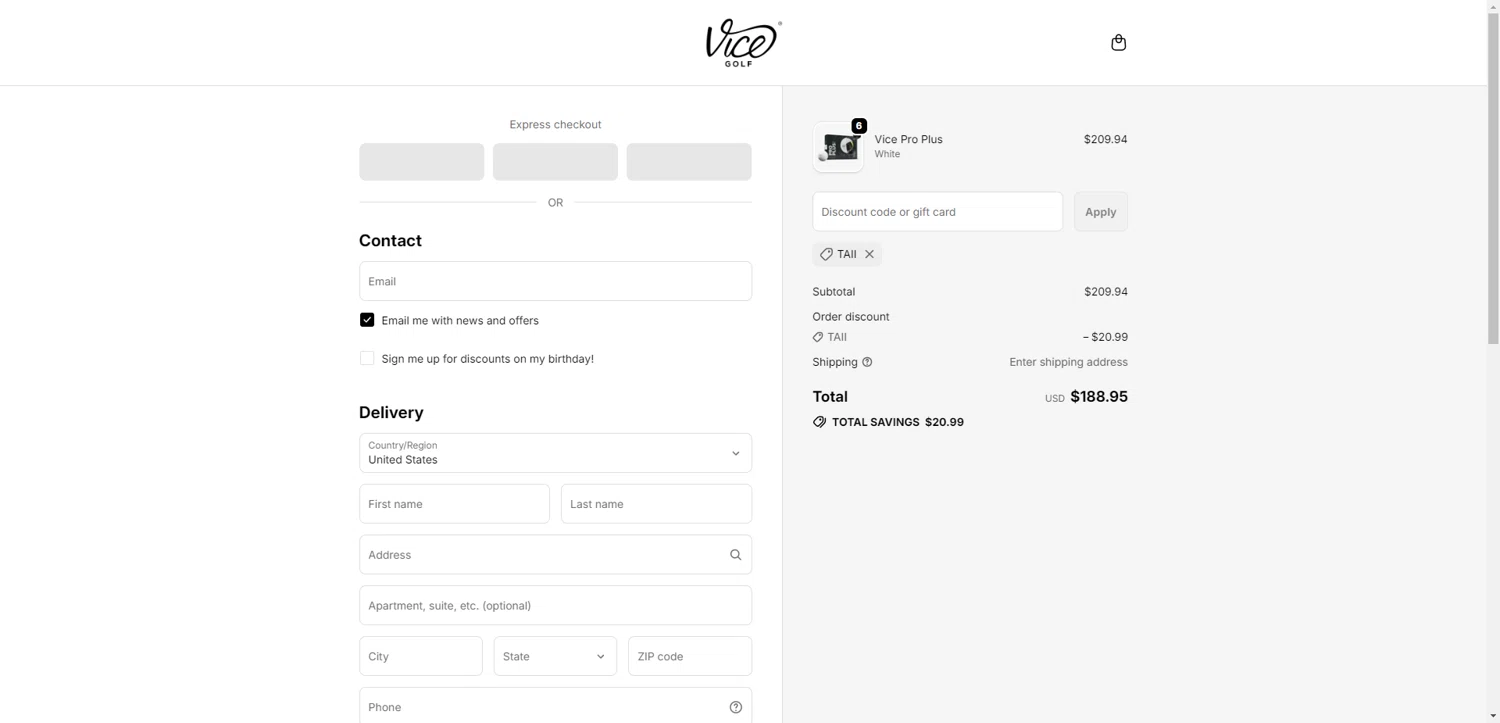Select the ZIP code field

(x=689, y=656)
